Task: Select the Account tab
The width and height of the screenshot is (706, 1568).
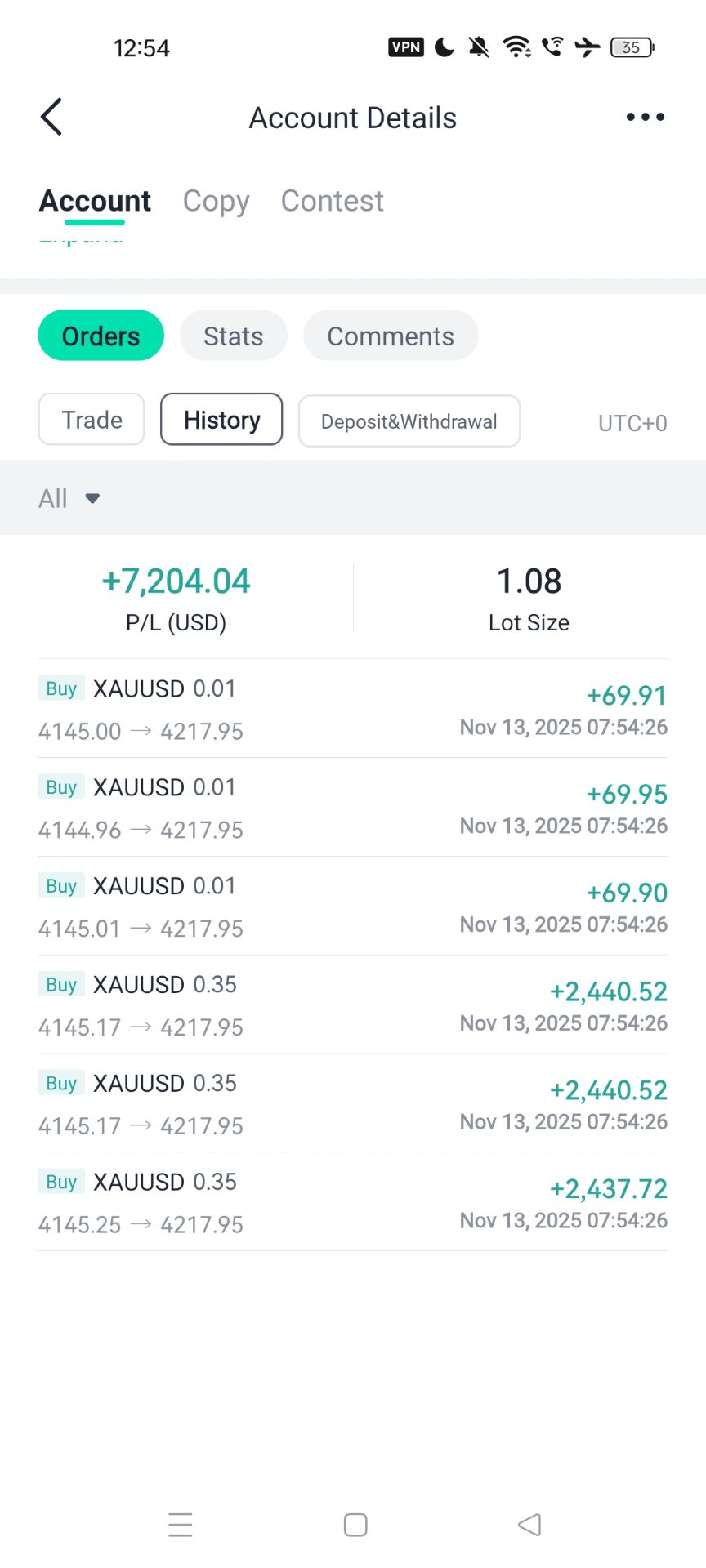Action: coord(95,201)
